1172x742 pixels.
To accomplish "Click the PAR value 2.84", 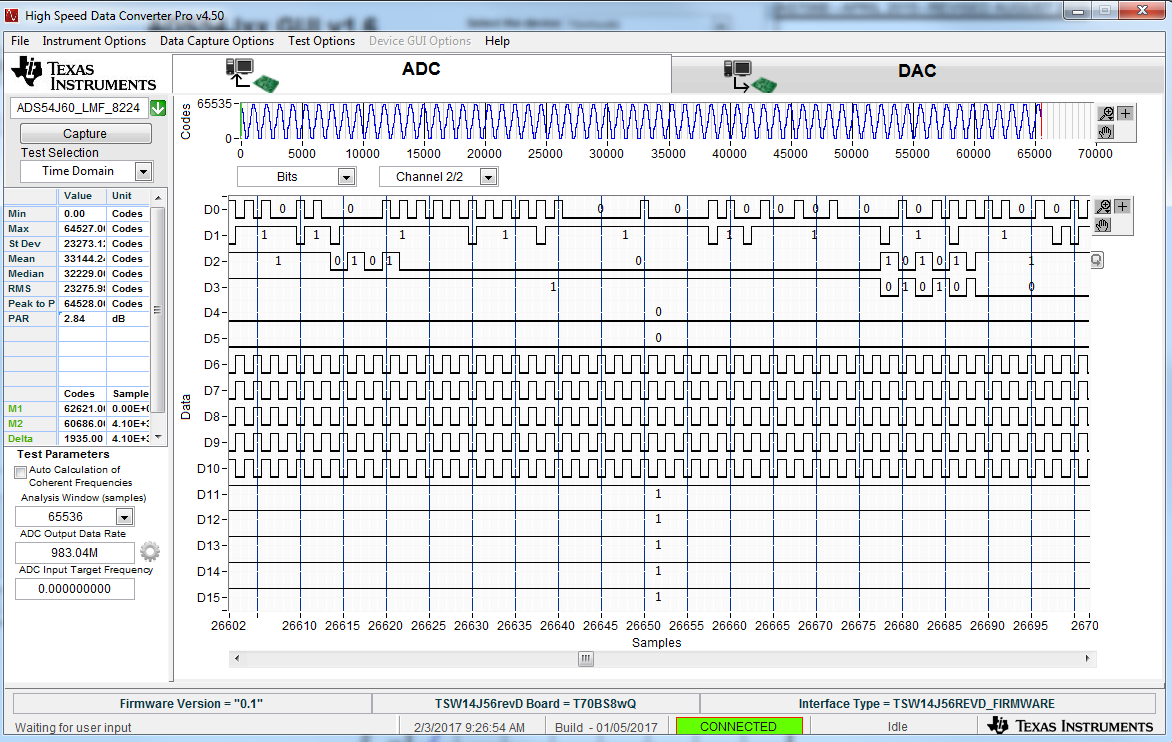I will tap(82, 318).
